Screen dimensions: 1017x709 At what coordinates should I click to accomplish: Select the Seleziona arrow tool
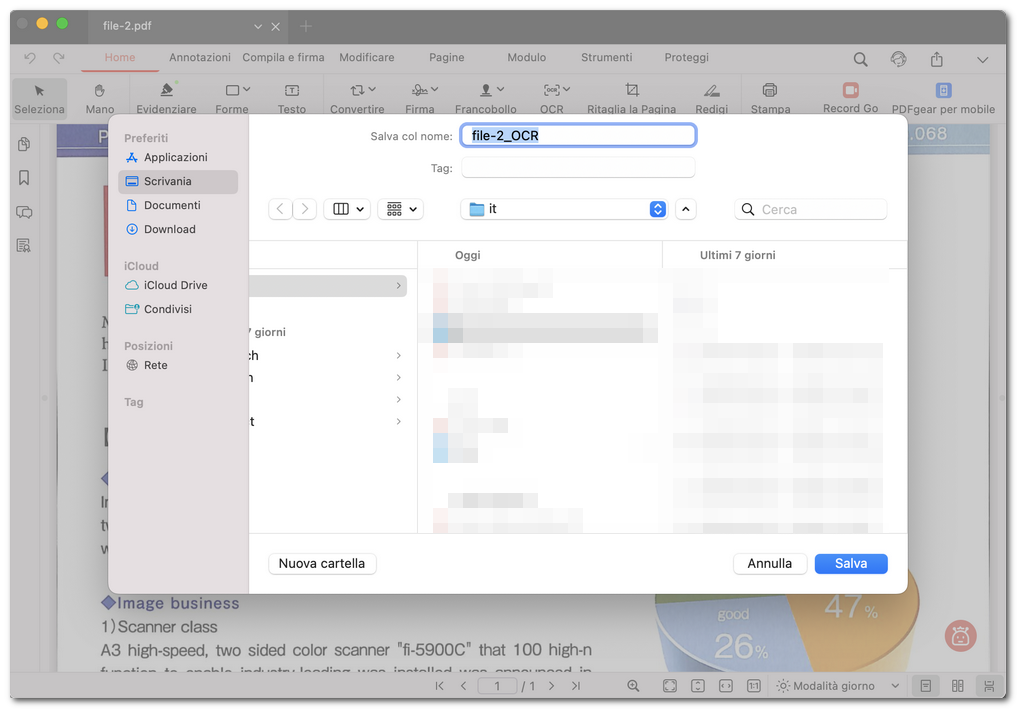(38, 95)
